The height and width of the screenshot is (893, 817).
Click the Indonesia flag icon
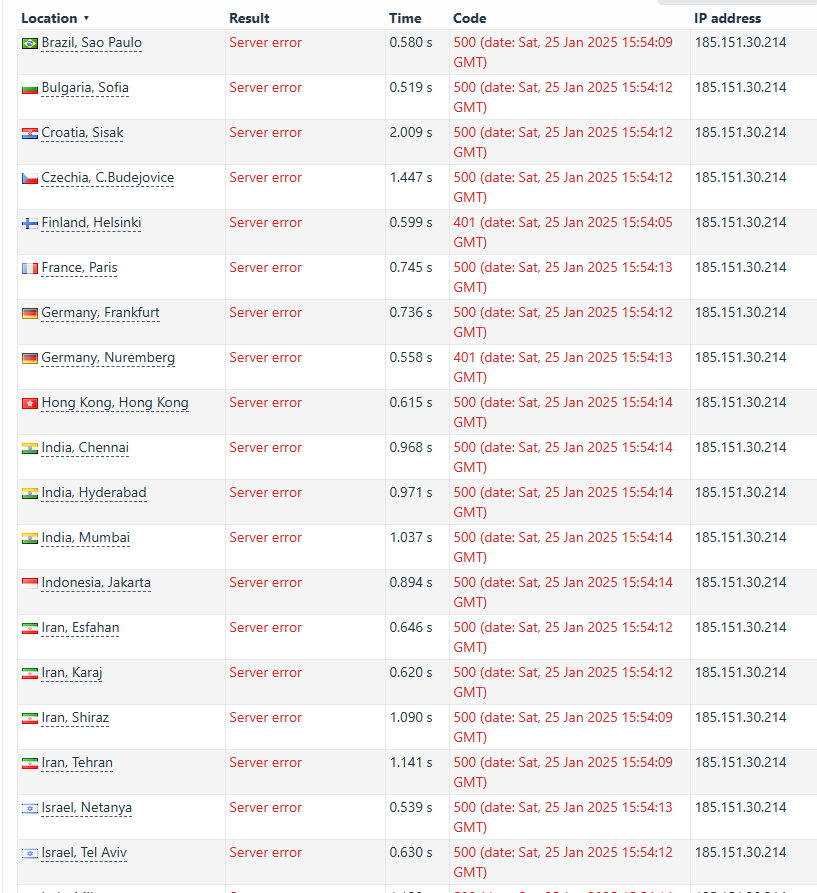pyautogui.click(x=30, y=583)
